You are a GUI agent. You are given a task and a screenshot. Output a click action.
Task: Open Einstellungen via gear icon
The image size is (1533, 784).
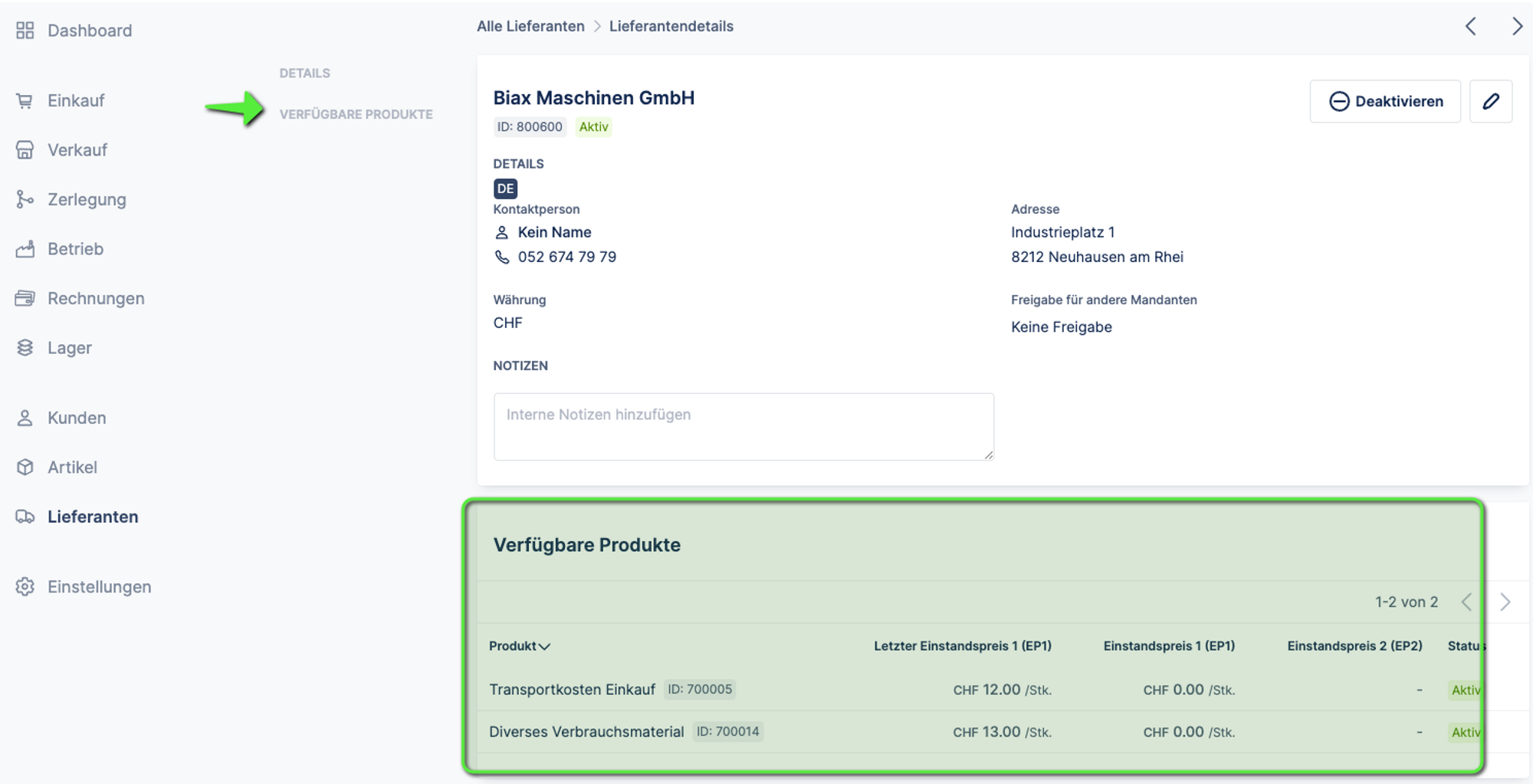25,587
